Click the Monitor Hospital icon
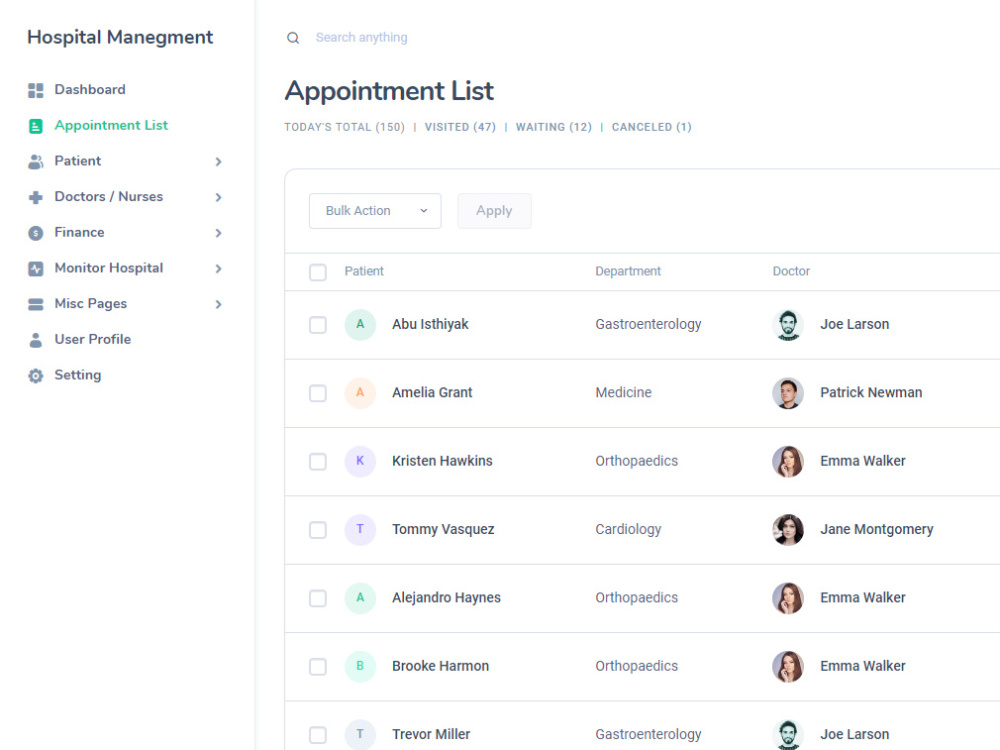This screenshot has width=1000, height=750. (34, 268)
